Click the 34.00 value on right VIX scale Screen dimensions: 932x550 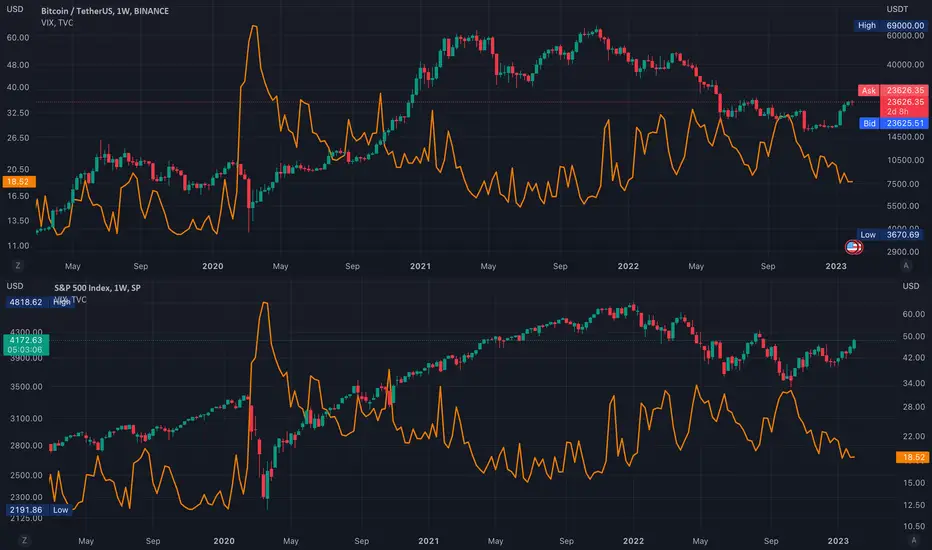914,384
